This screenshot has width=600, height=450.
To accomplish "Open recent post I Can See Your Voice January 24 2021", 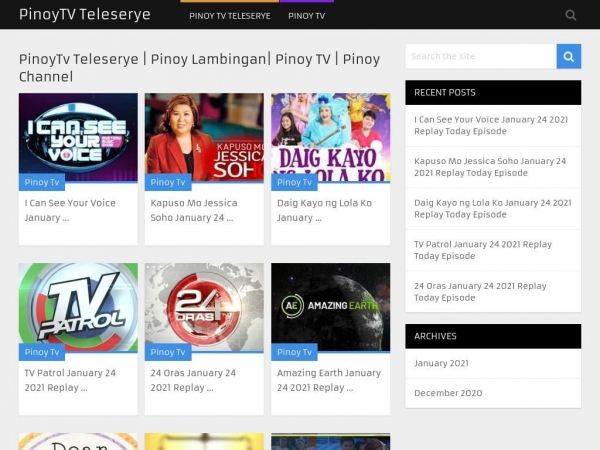I will click(491, 126).
